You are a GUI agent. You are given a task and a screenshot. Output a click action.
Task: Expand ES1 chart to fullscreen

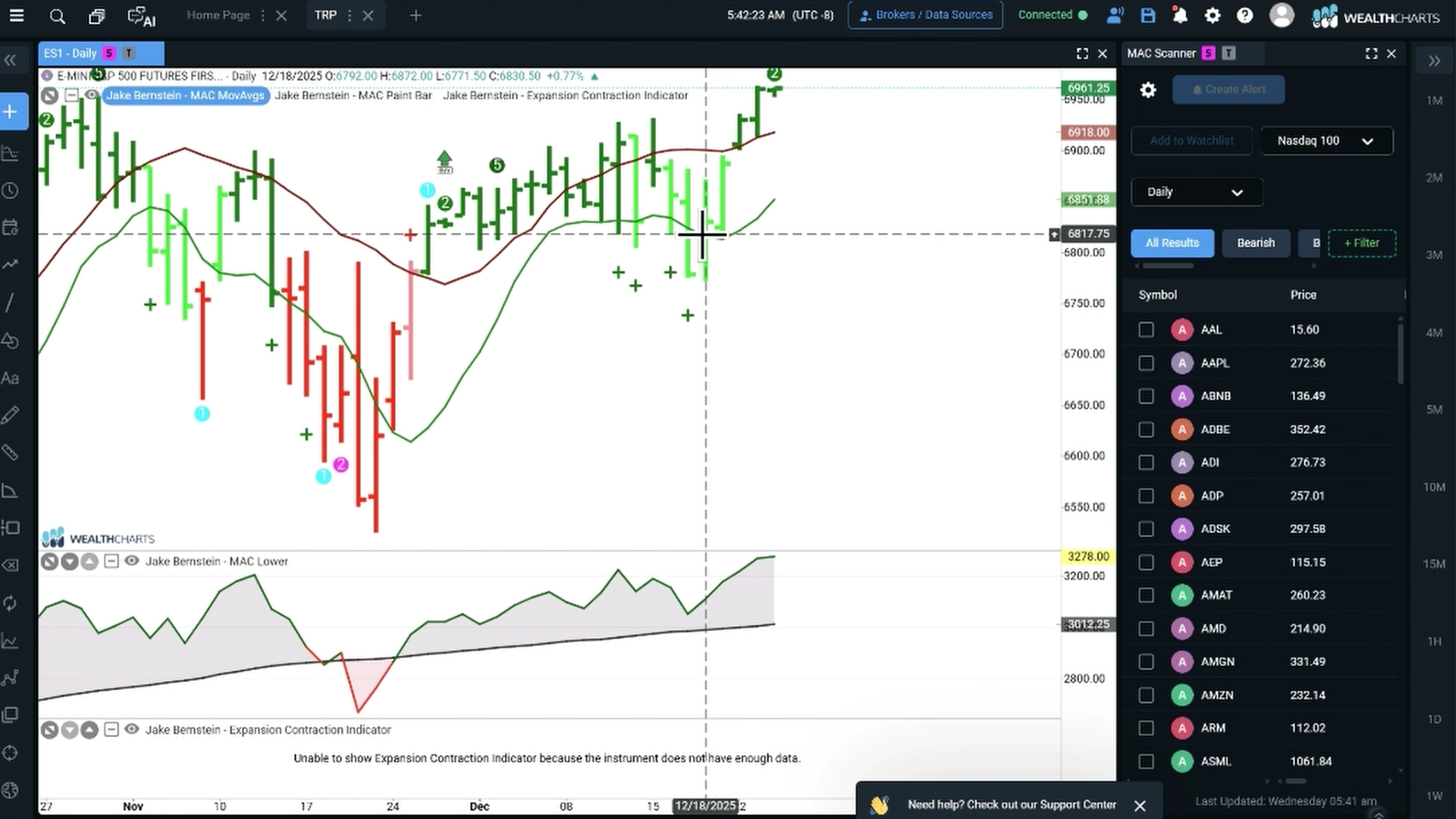coord(1082,53)
